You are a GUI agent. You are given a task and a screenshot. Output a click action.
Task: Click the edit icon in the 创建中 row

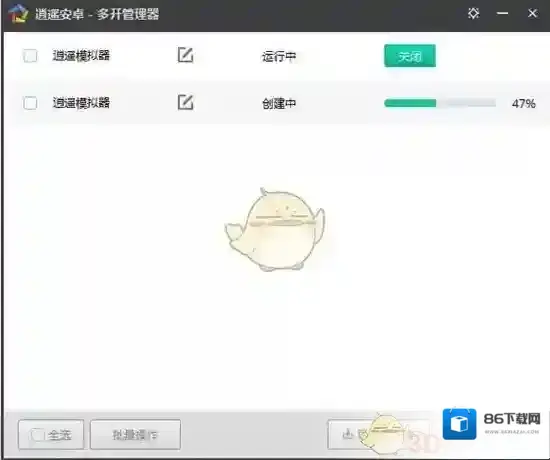coord(186,102)
